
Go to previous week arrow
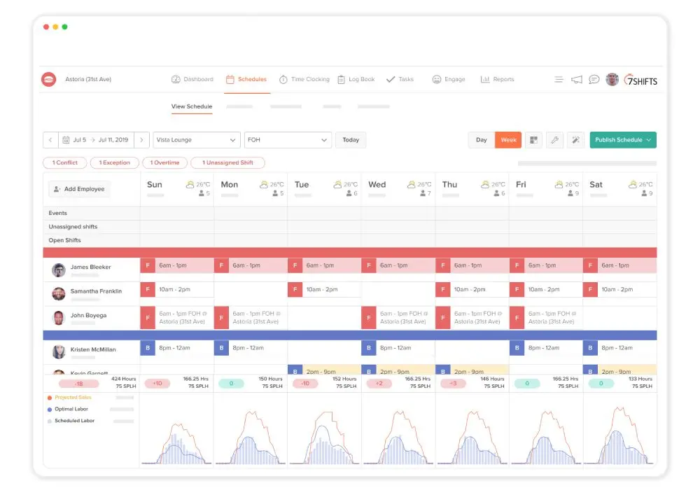(50, 140)
